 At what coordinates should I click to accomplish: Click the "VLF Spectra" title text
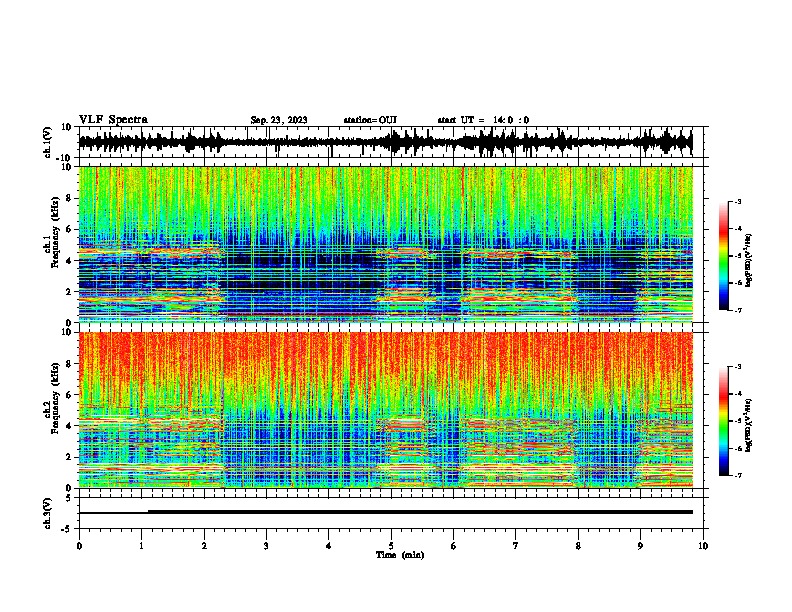pos(113,120)
